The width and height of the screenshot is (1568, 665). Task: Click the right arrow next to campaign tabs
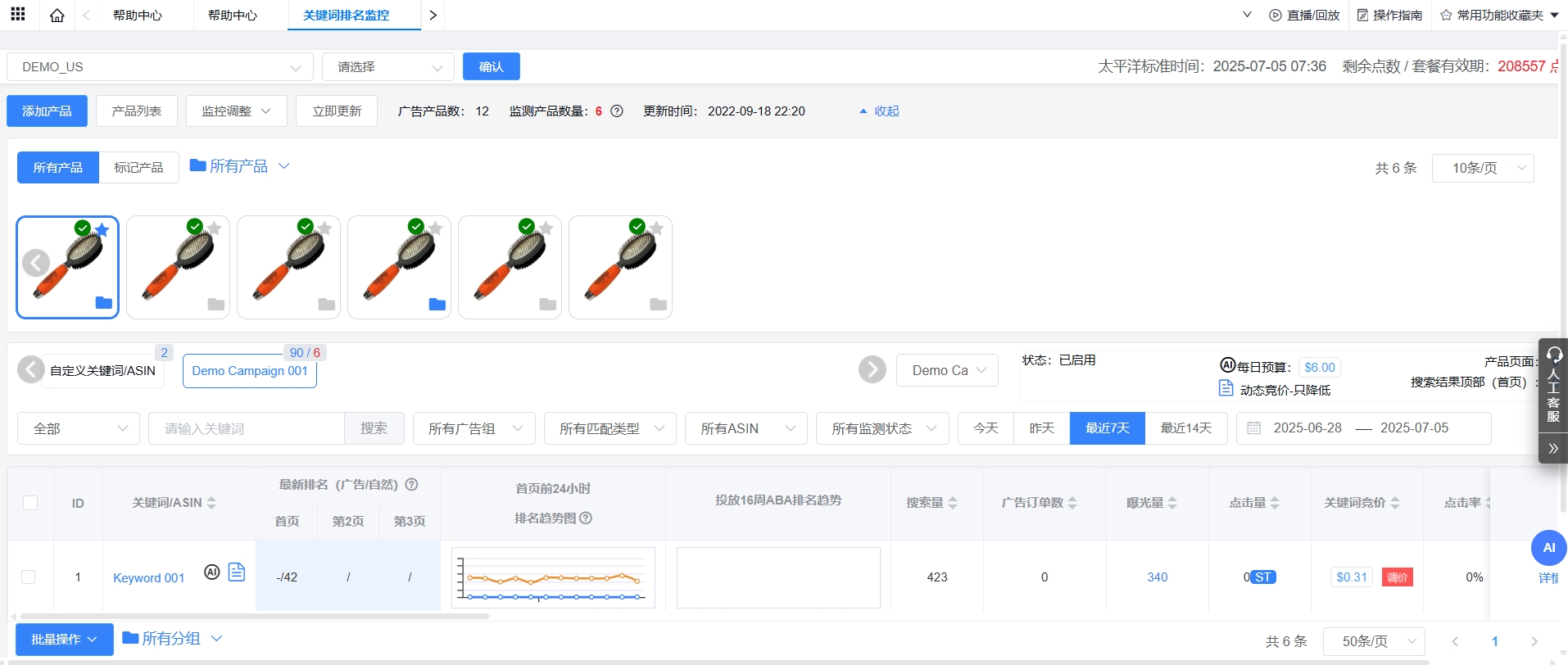point(872,370)
